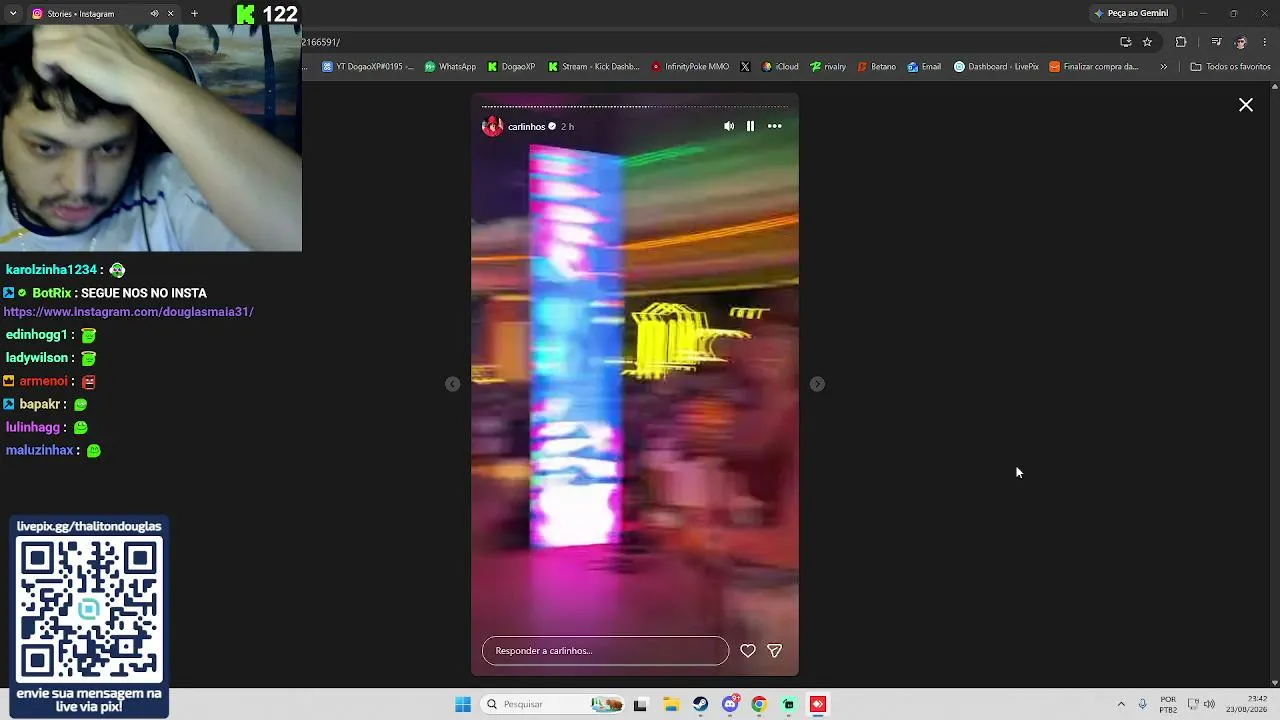Click the story progress bar
1280x720 pixels.
[635, 106]
